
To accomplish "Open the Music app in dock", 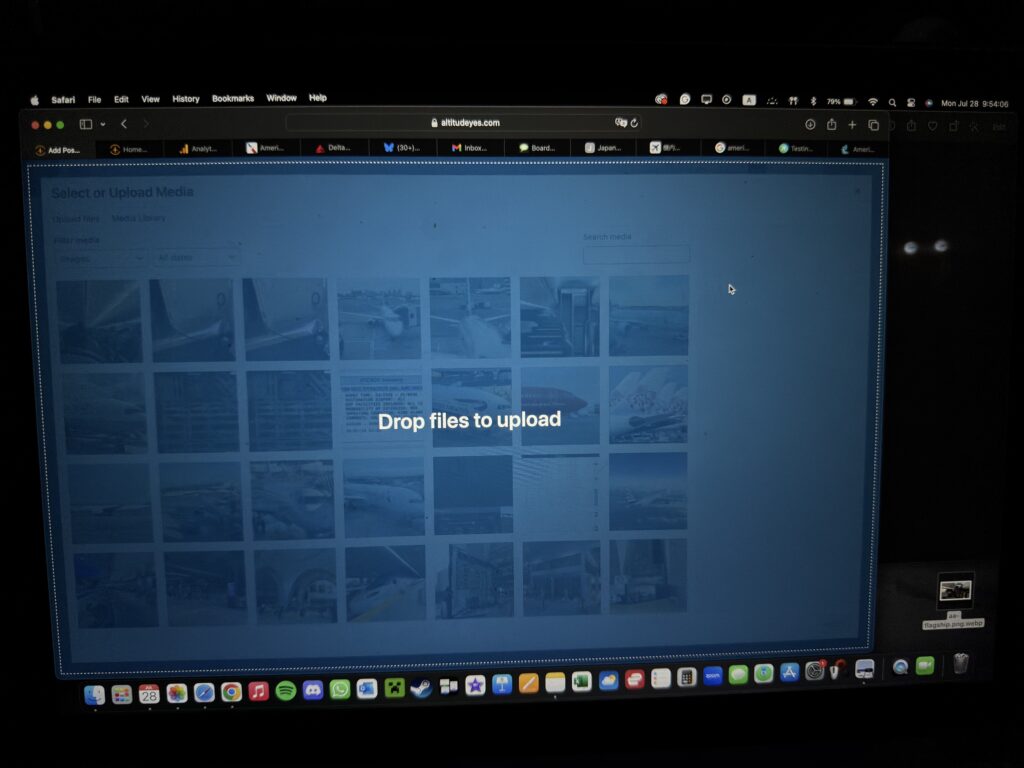I will tap(259, 691).
